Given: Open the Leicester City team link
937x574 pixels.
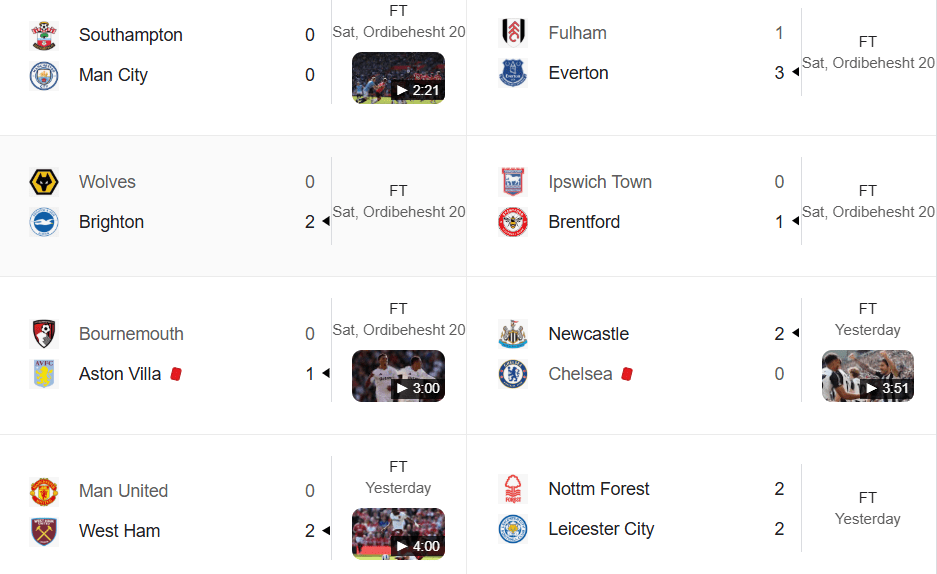Looking at the screenshot, I should point(601,529).
